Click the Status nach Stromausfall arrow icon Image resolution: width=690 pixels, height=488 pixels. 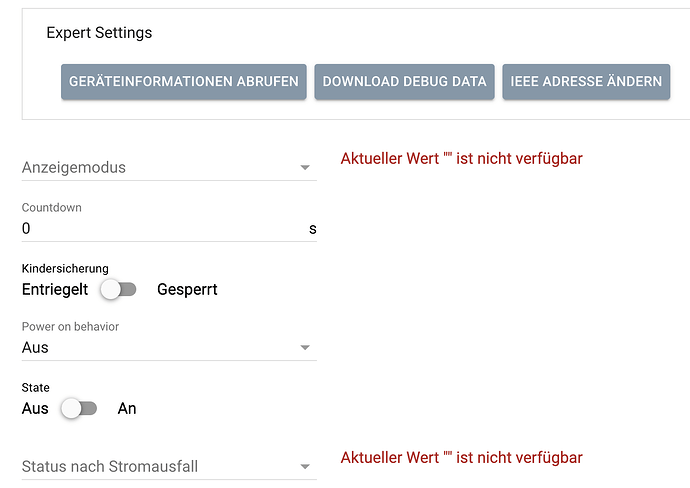[x=305, y=466]
